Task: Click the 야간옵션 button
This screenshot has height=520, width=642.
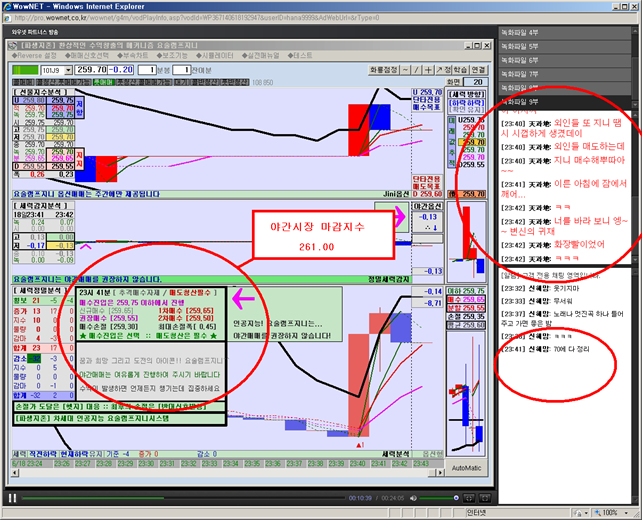Action: click(x=427, y=206)
